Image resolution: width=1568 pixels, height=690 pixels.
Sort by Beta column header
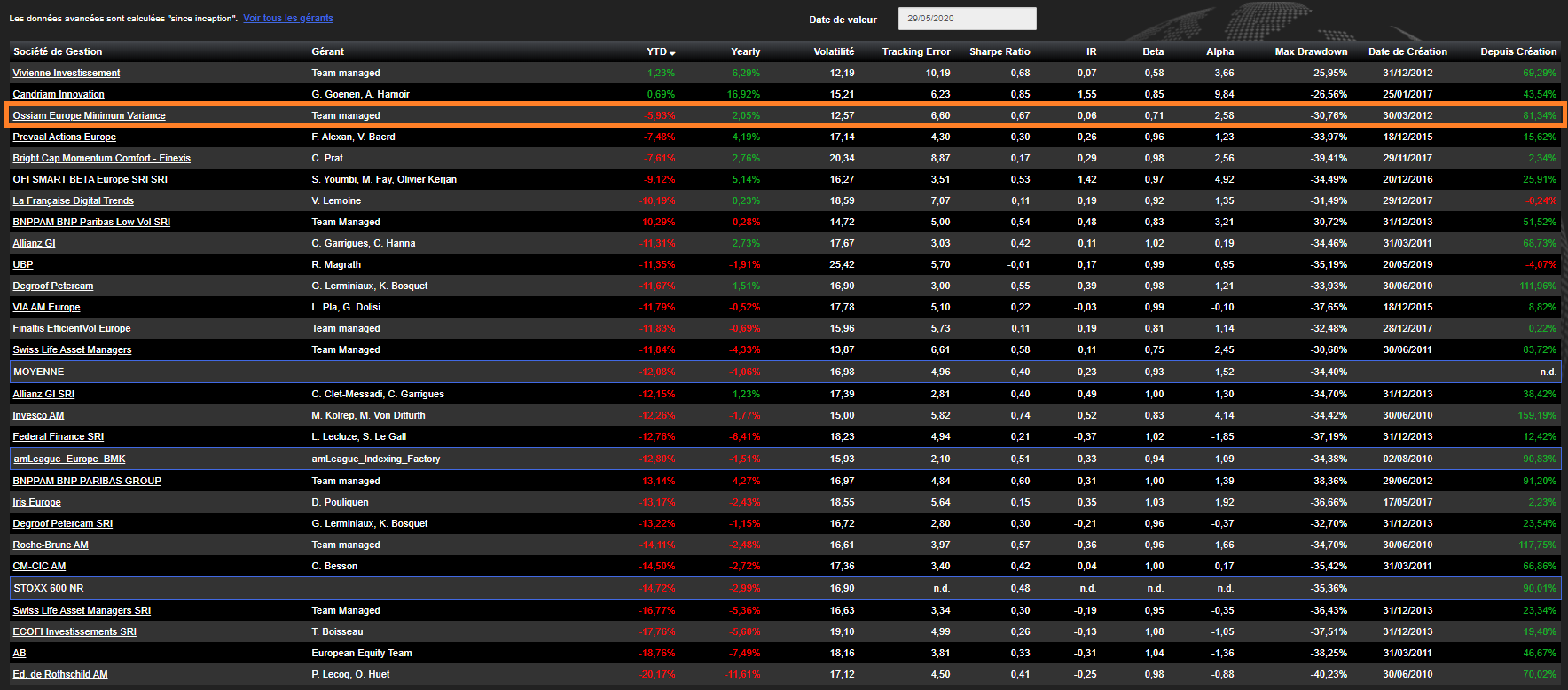pyautogui.click(x=1153, y=51)
